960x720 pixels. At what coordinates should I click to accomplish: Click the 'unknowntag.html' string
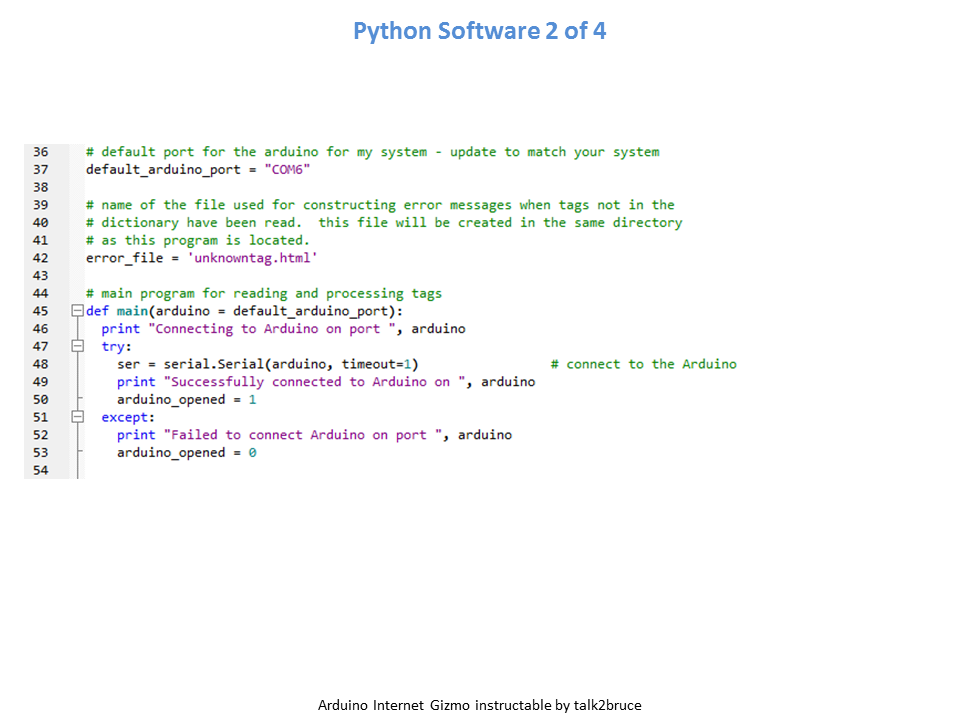pos(252,258)
